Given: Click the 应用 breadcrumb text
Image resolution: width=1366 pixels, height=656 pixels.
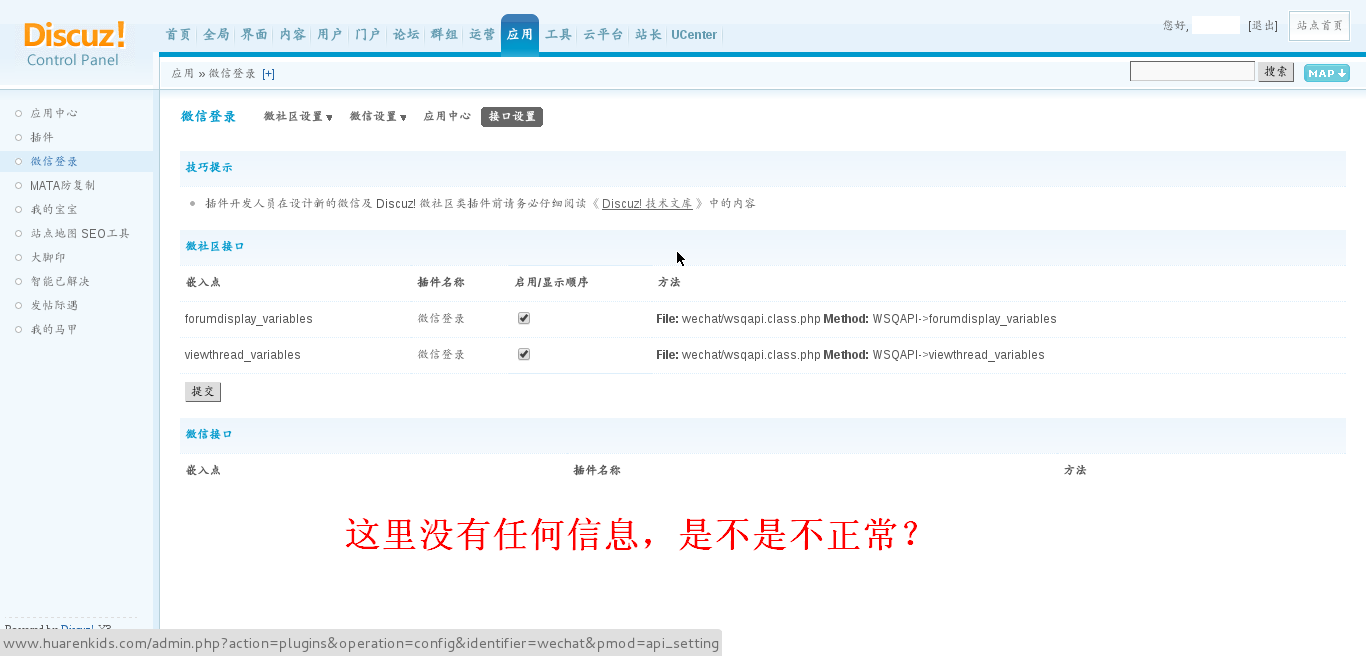Looking at the screenshot, I should tap(182, 74).
